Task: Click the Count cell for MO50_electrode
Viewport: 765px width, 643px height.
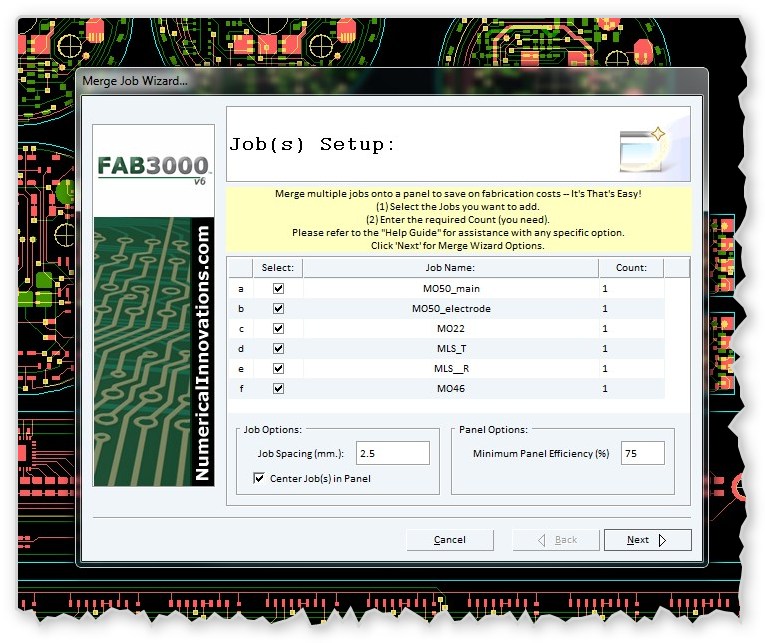Action: (x=631, y=308)
